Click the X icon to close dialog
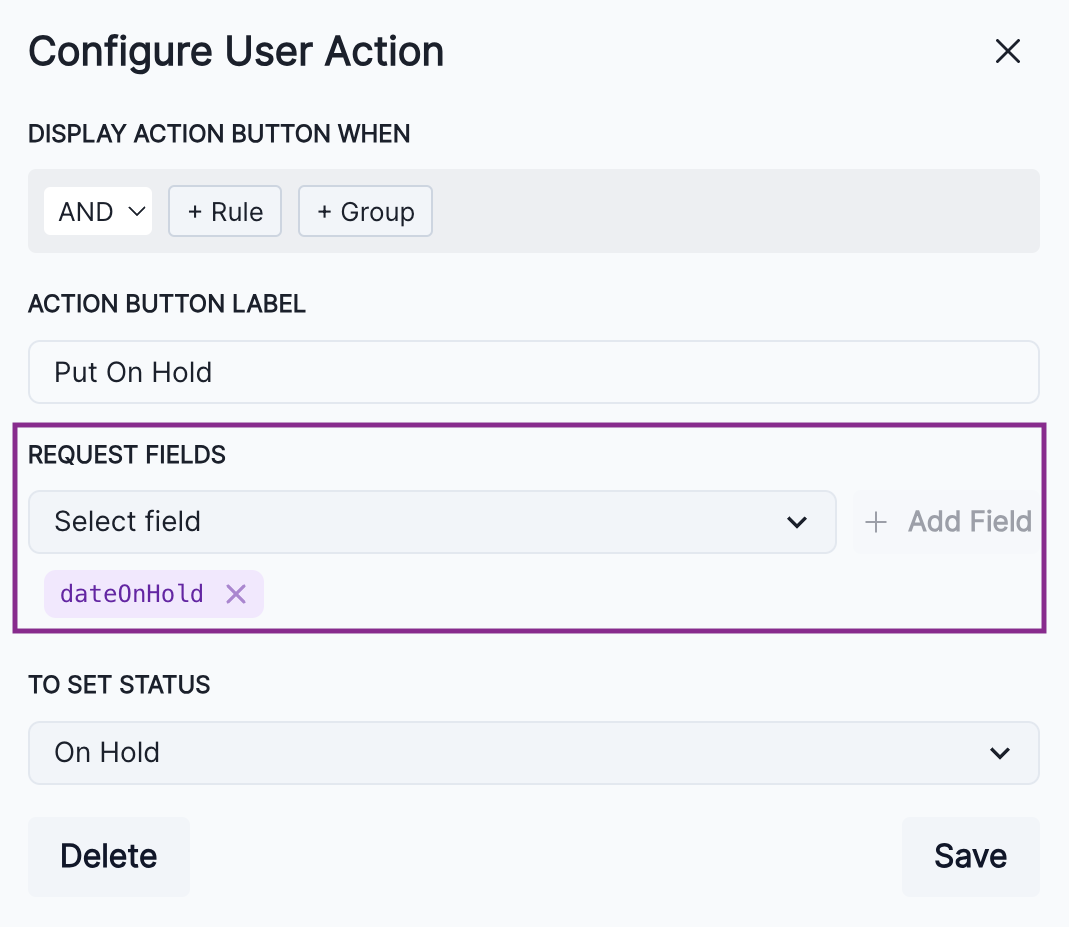Image resolution: width=1069 pixels, height=927 pixels. 1007,51
